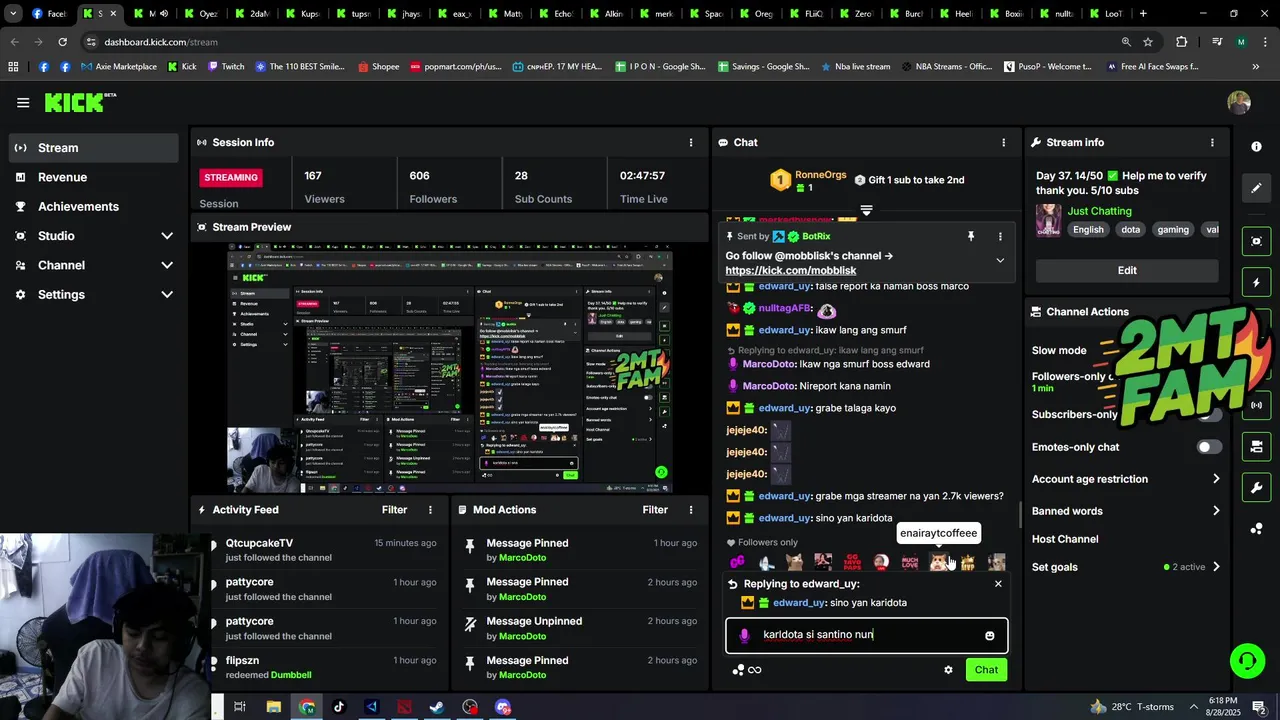Reload the browser page
This screenshot has width=1280, height=720.
coord(62,42)
